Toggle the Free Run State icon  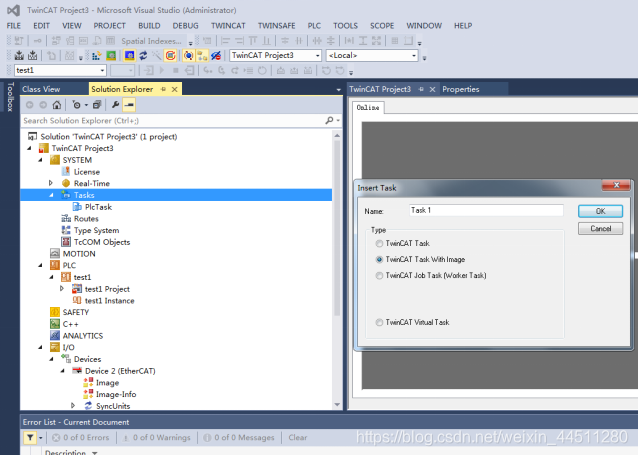coord(170,55)
